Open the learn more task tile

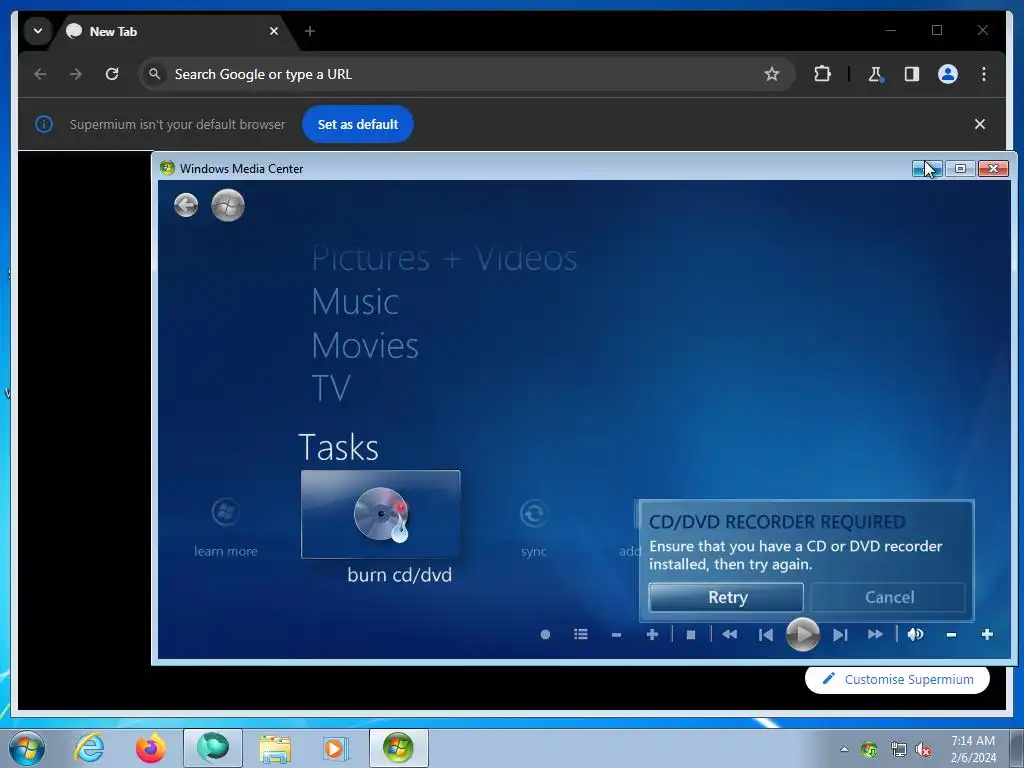coord(225,528)
